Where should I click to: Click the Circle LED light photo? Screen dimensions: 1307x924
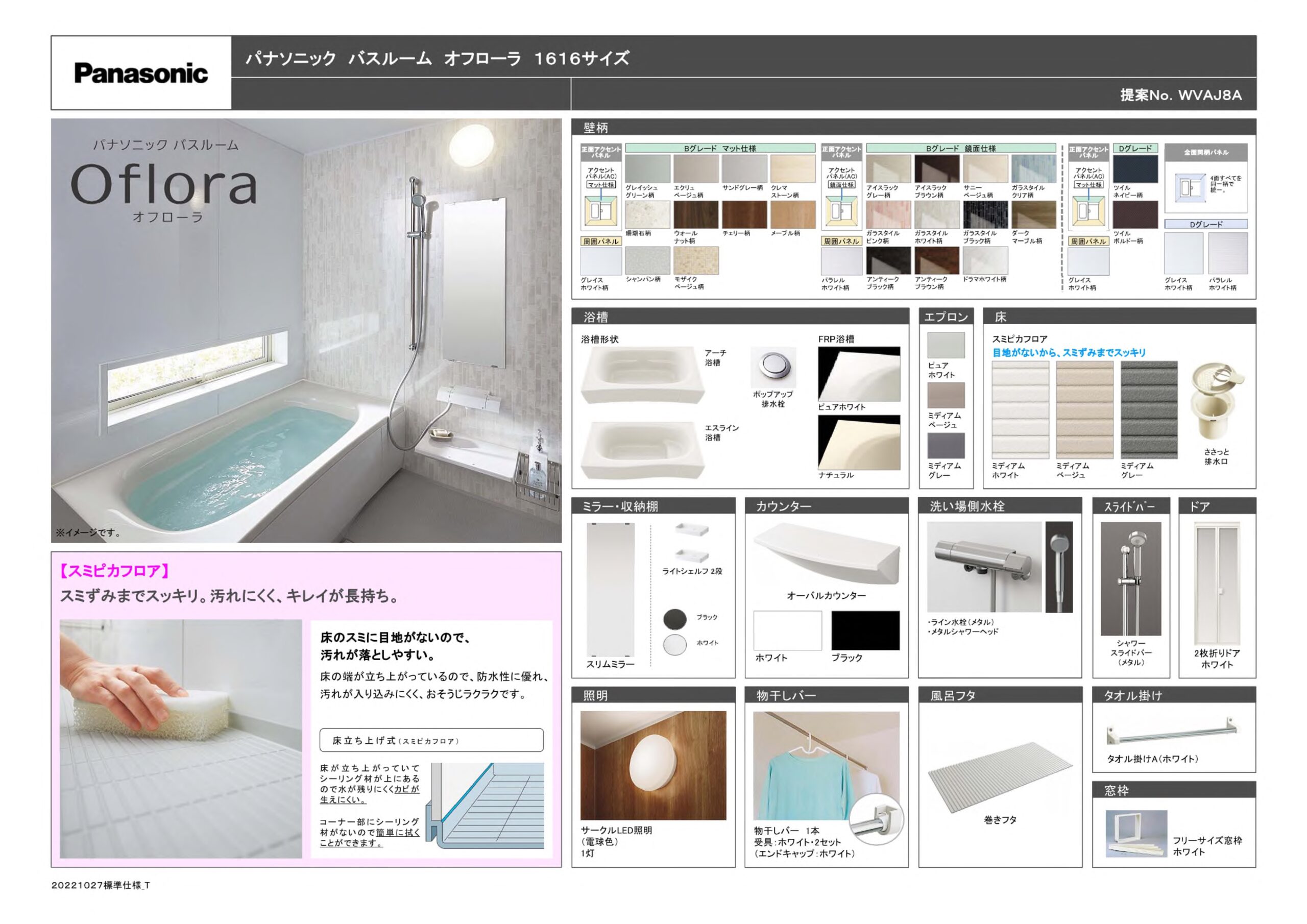(653, 765)
